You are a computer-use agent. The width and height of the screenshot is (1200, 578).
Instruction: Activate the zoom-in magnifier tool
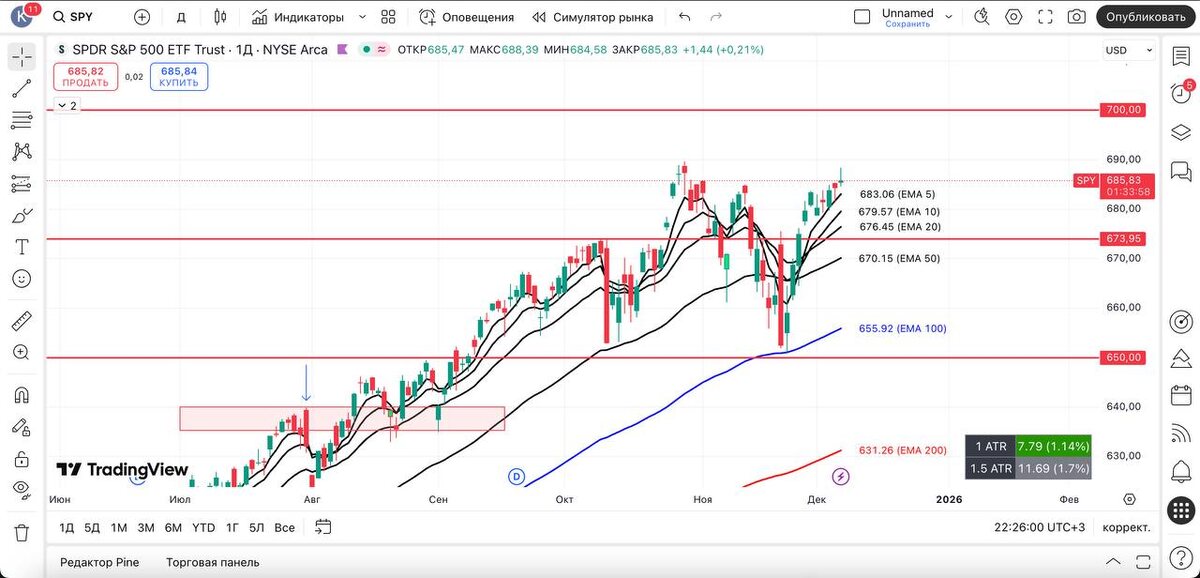[21, 352]
